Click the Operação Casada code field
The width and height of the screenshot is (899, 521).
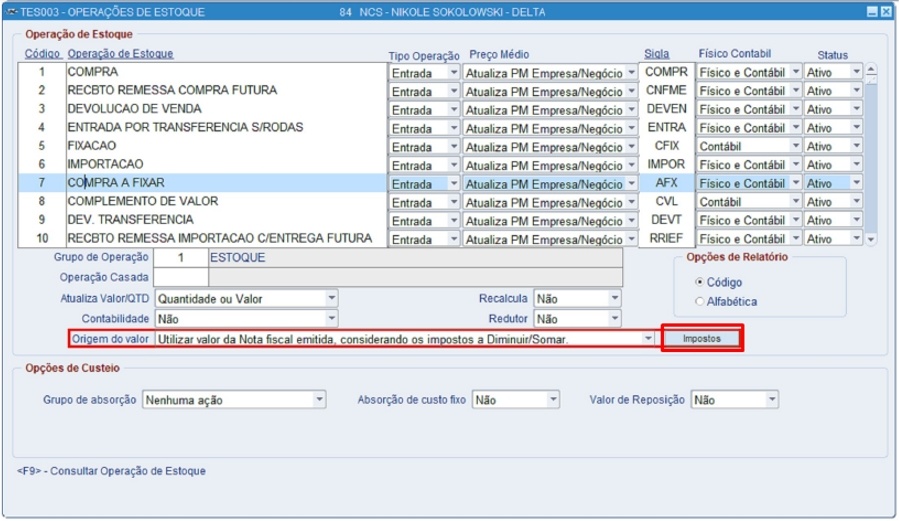coord(181,277)
